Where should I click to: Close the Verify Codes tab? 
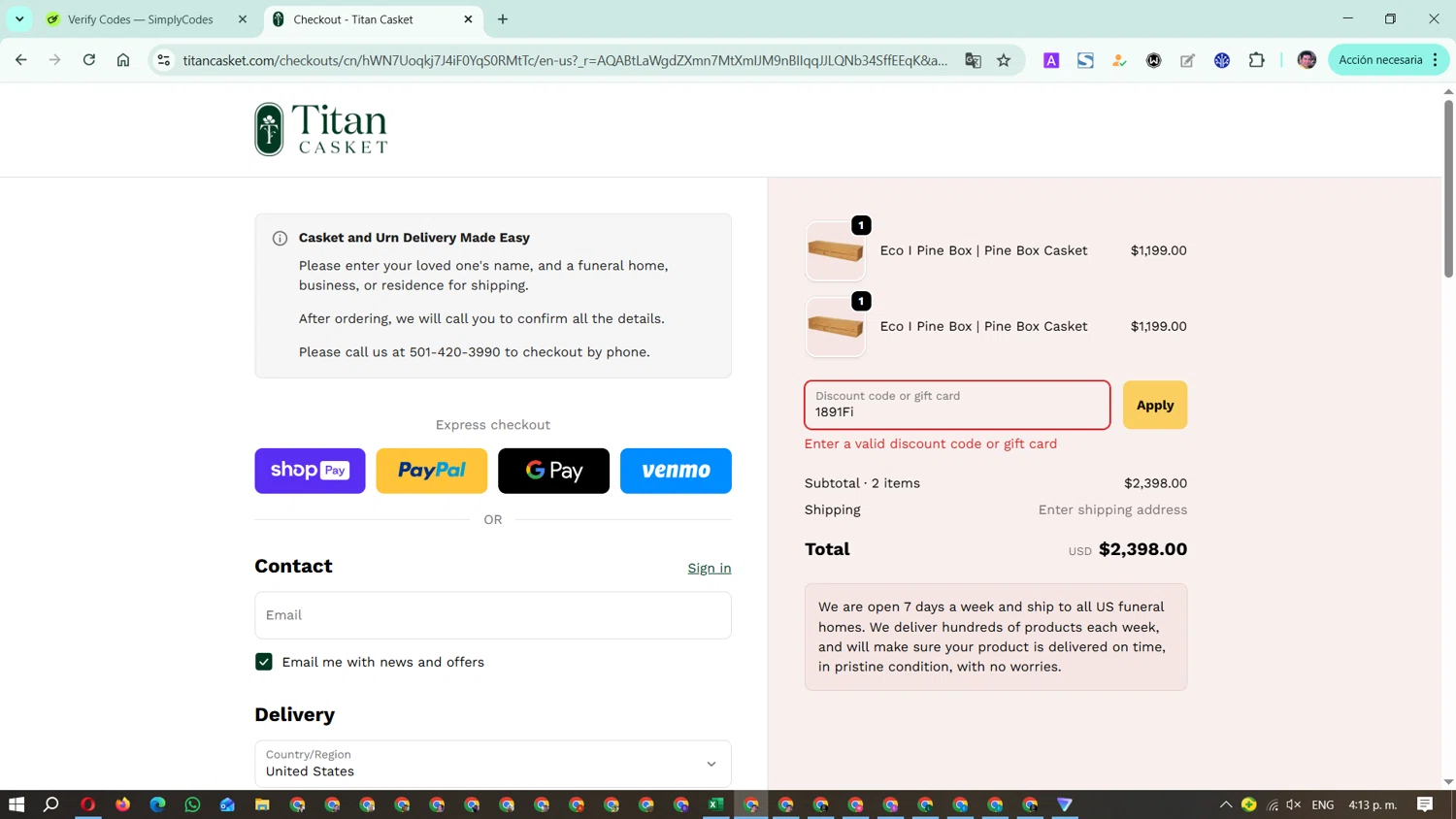pyautogui.click(x=243, y=19)
